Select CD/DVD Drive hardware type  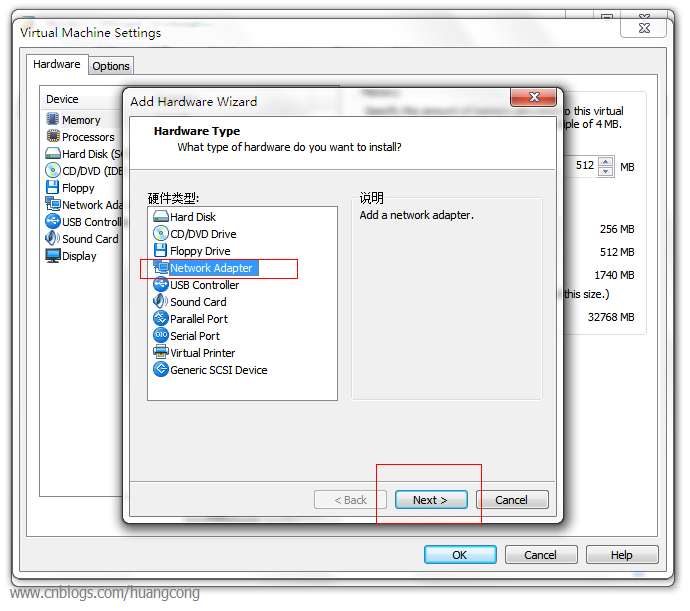click(203, 234)
